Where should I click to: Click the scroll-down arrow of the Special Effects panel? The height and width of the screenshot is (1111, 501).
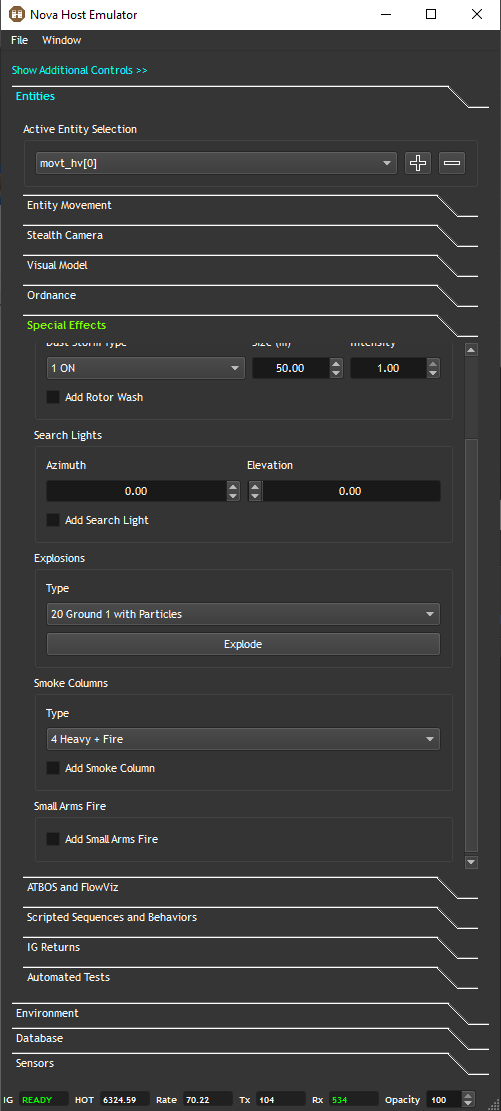click(471, 862)
